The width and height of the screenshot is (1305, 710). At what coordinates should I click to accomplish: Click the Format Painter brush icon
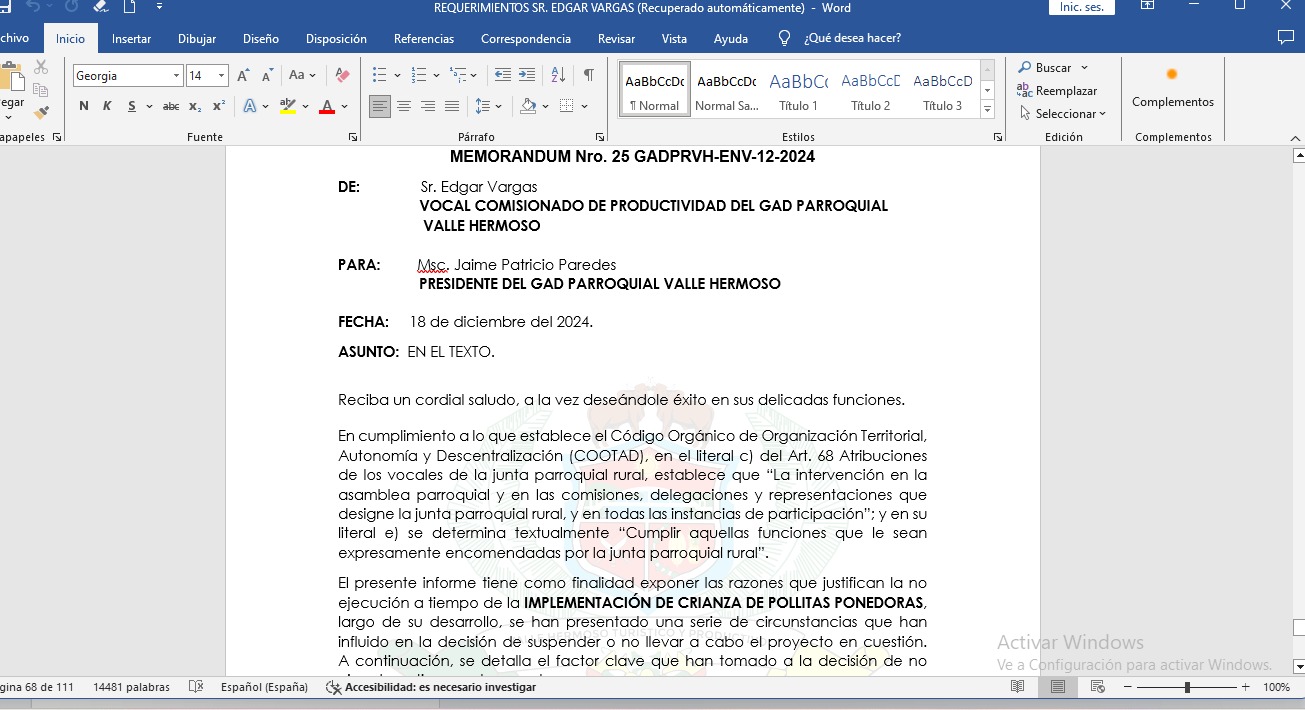coord(41,113)
